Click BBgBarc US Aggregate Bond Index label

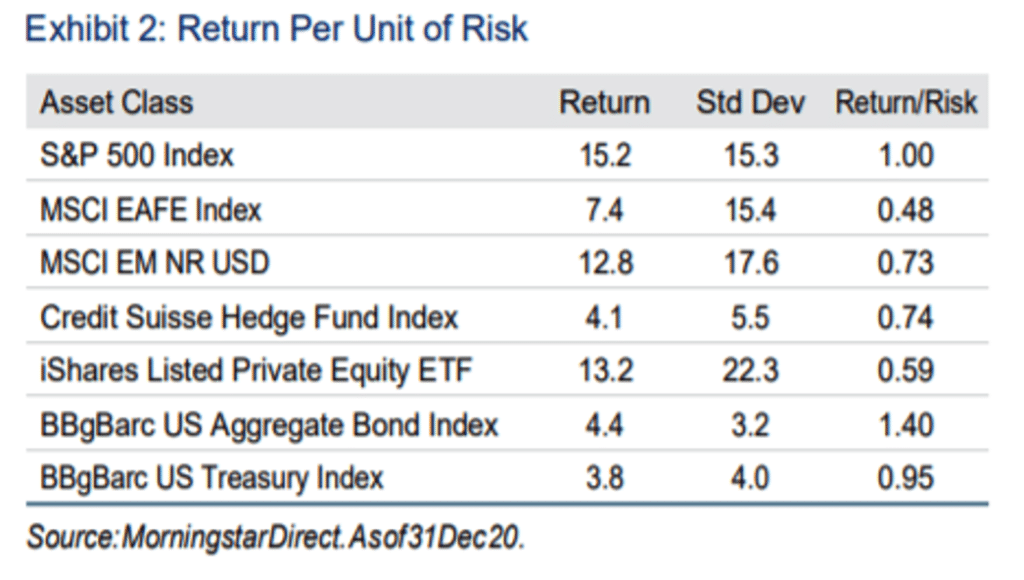269,425
